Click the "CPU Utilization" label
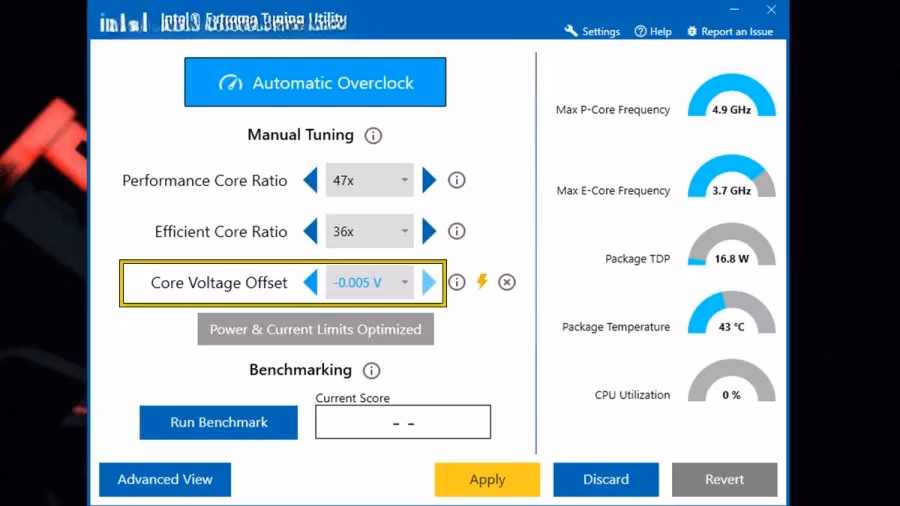 632,395
